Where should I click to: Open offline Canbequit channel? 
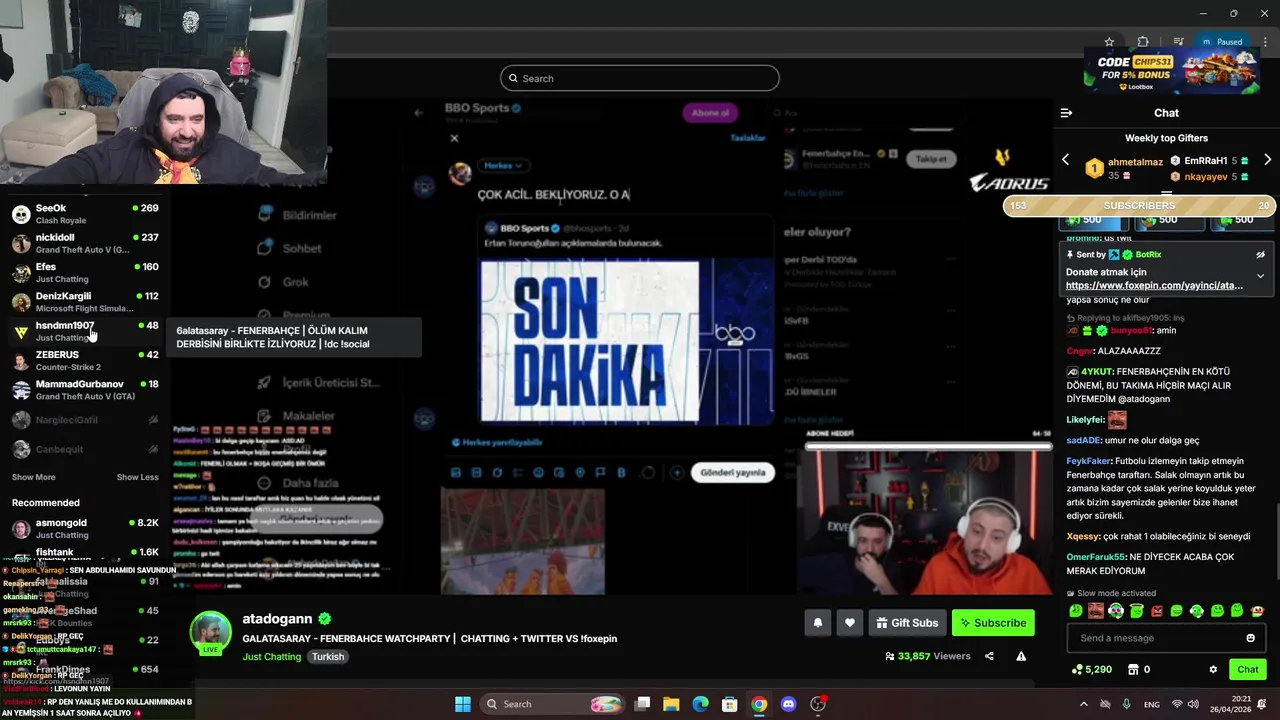coord(85,449)
